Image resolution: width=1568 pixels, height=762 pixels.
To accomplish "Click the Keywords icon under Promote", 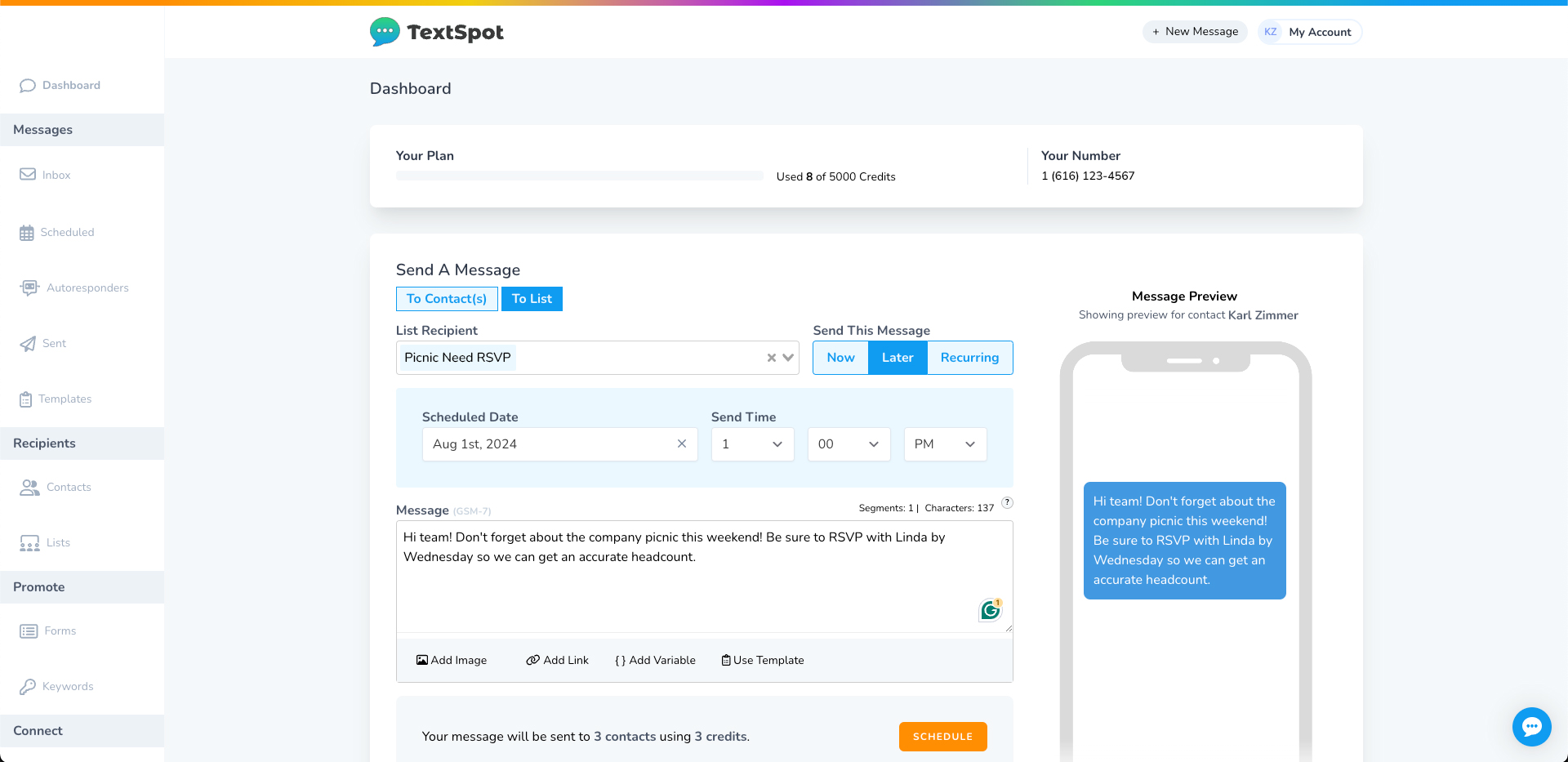I will [x=29, y=686].
